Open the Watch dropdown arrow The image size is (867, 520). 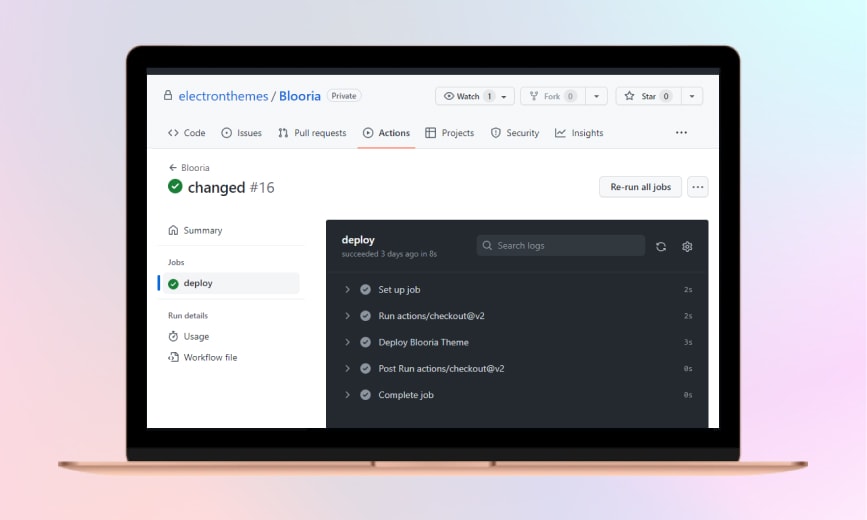point(504,96)
